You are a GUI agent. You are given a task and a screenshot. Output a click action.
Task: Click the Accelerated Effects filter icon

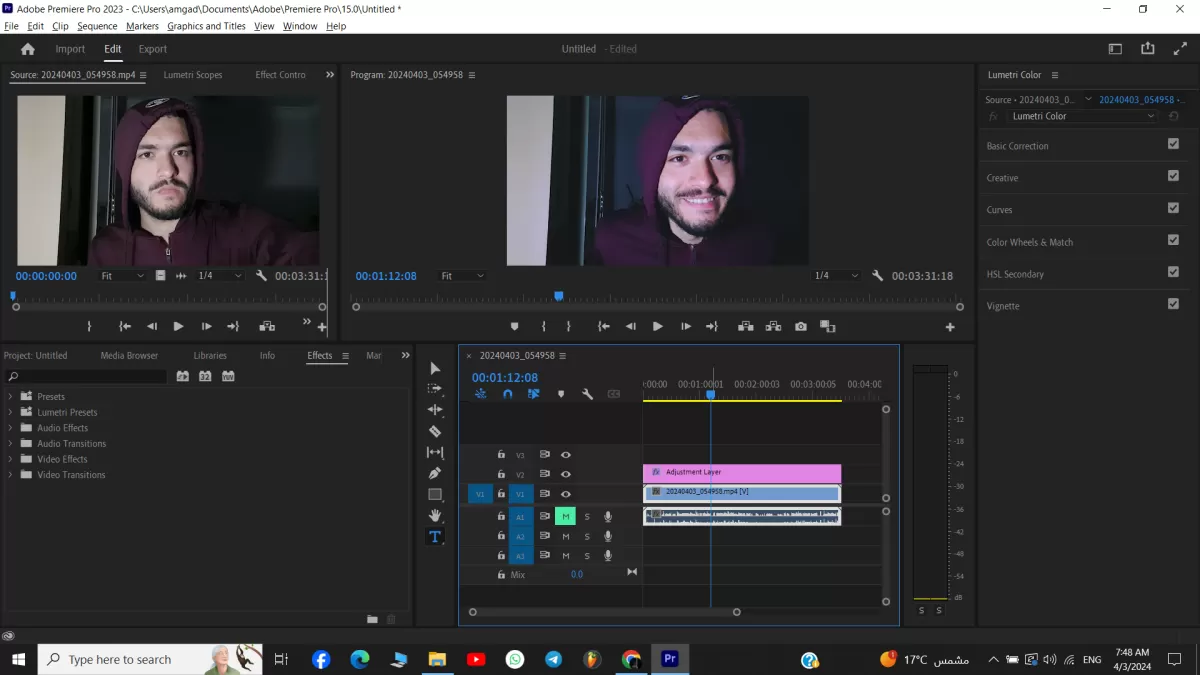182,376
